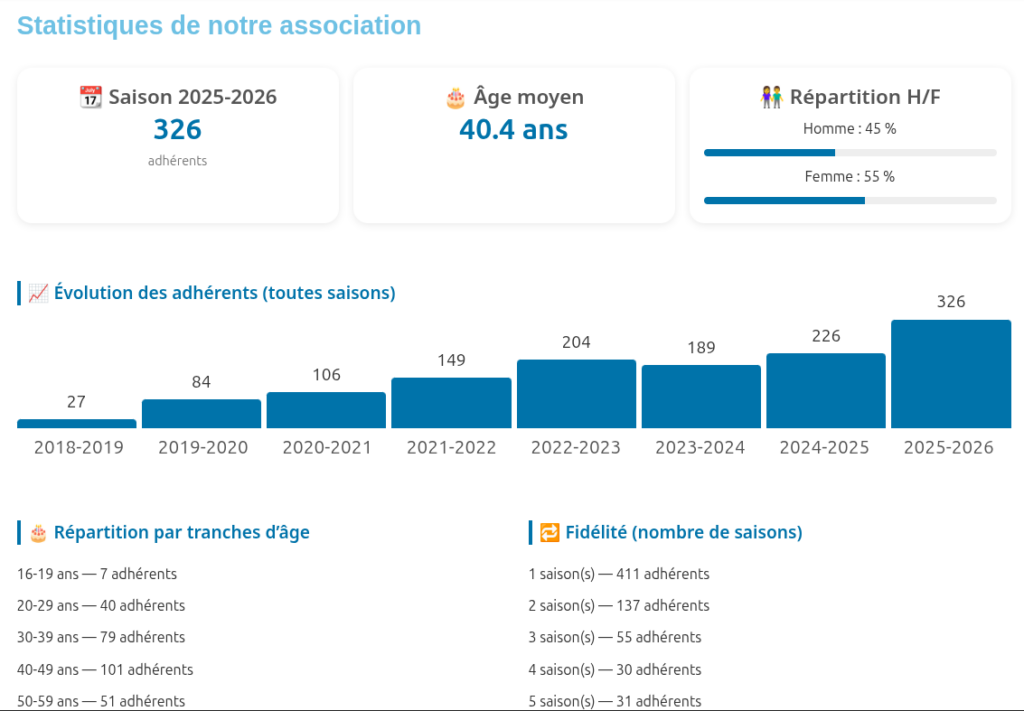
Task: Select the 40-49 ans age row
Action: coord(105,669)
